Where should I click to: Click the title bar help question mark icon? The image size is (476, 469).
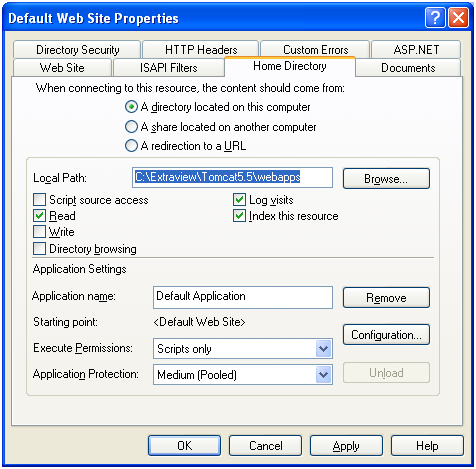pos(435,18)
